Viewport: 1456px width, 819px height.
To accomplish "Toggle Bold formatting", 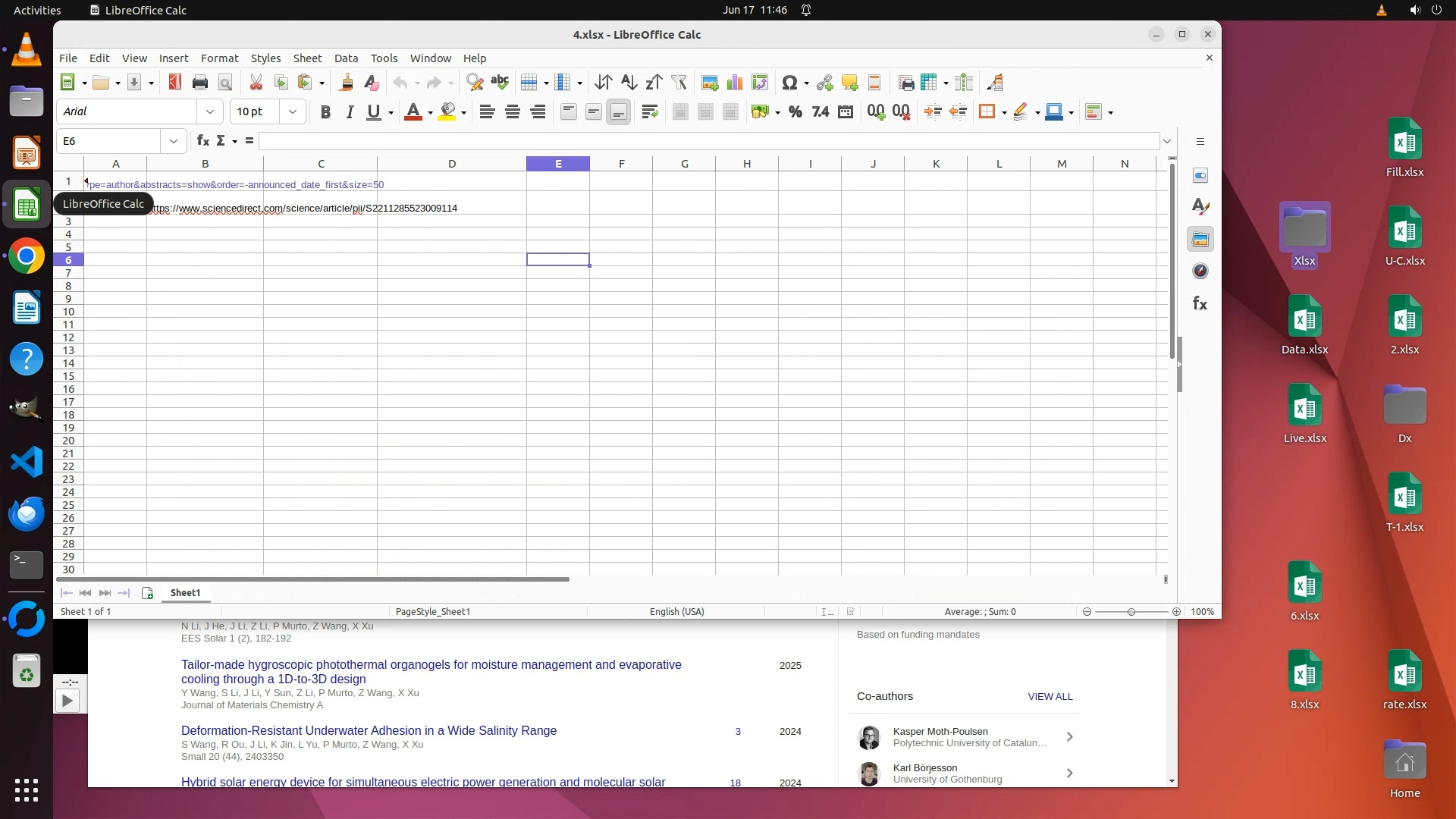I will click(x=325, y=112).
